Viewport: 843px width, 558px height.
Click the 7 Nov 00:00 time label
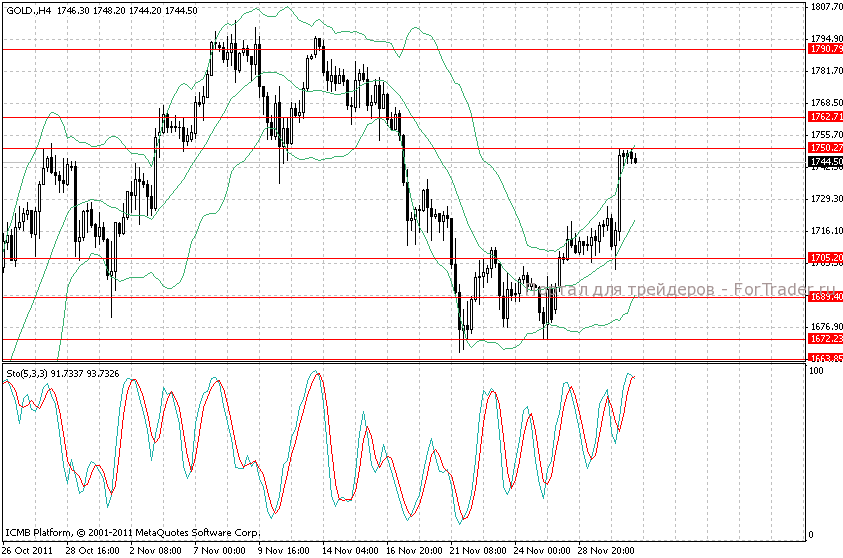tap(219, 550)
